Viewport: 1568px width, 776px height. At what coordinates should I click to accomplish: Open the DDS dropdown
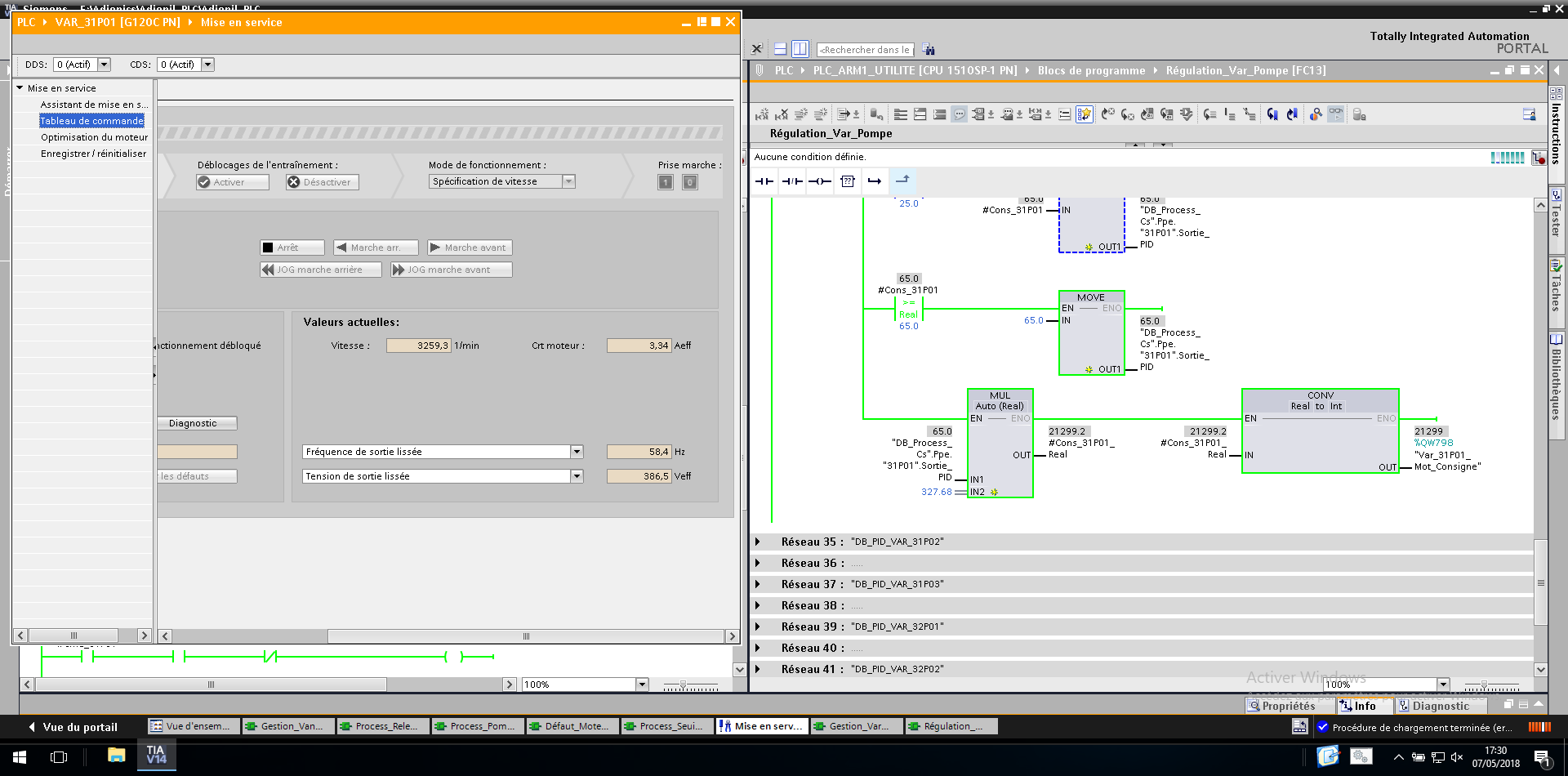(x=104, y=65)
